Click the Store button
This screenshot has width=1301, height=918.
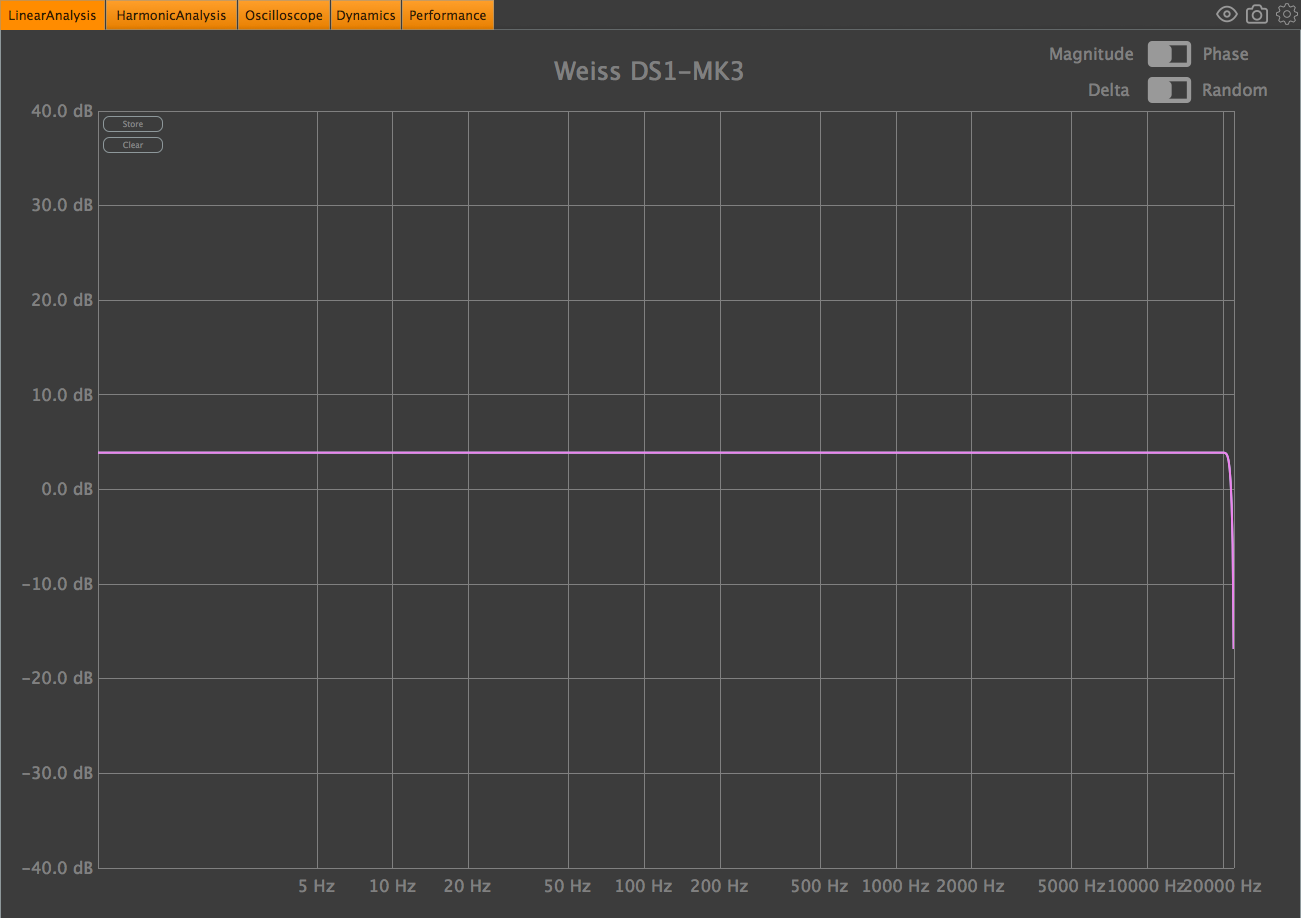133,124
